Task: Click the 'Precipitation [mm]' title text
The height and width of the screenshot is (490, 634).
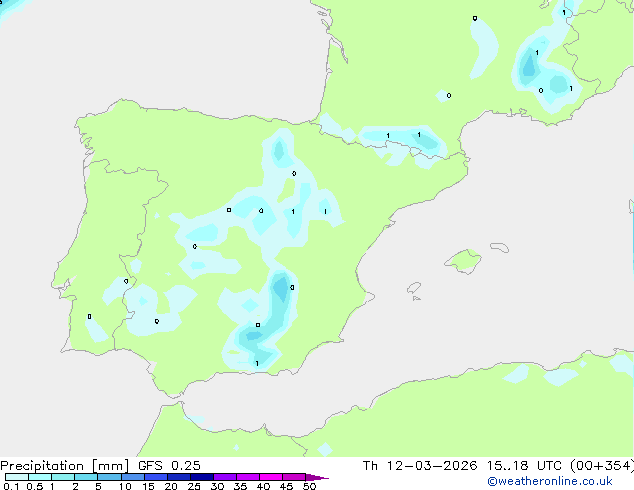Action: point(64,466)
